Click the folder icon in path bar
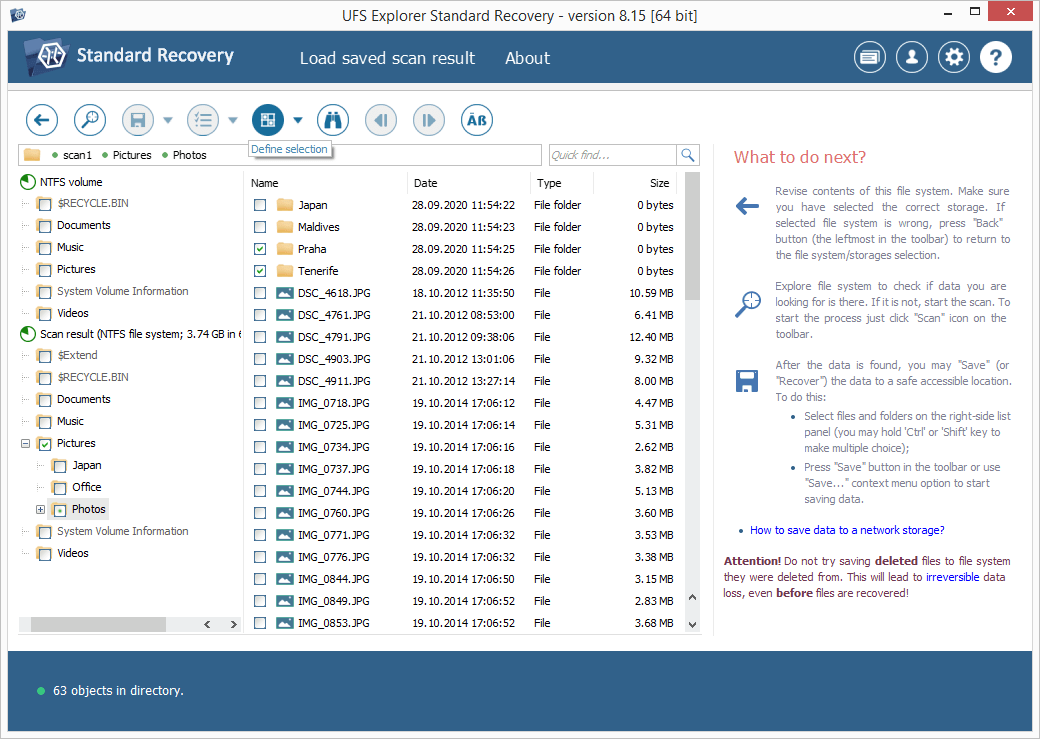The image size is (1040, 739). pos(32,155)
